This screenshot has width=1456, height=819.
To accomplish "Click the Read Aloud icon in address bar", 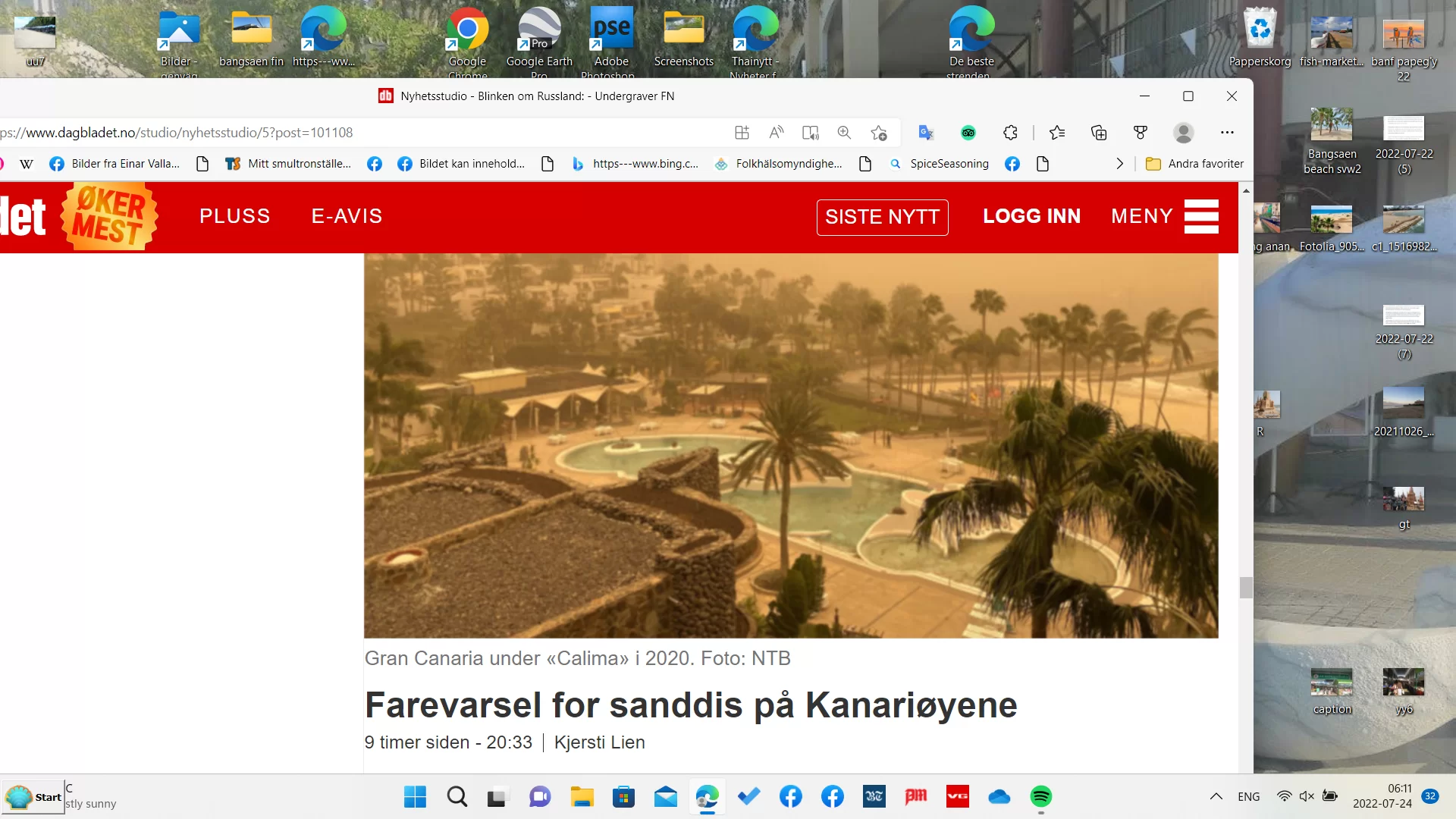I will click(776, 133).
